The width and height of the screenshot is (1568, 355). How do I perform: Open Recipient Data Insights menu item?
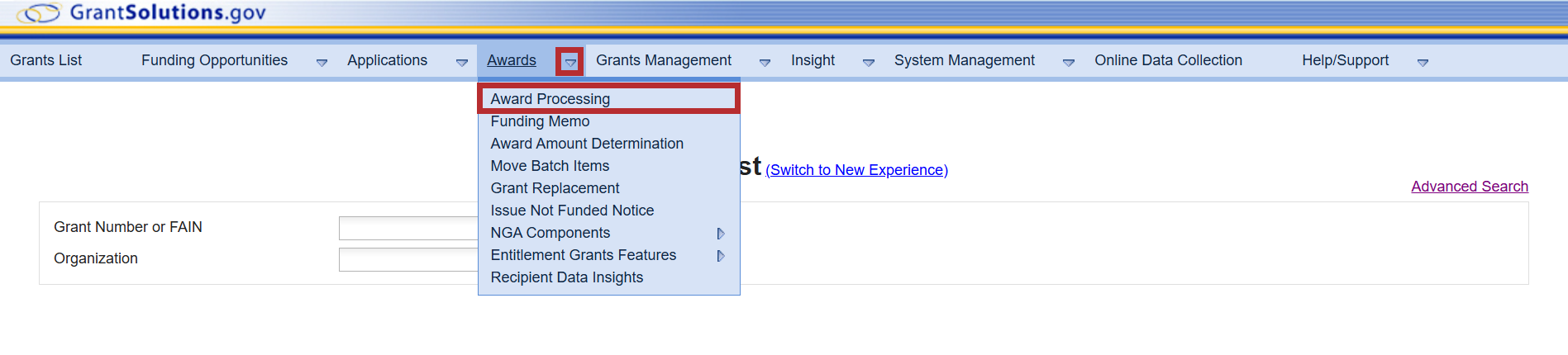[566, 277]
